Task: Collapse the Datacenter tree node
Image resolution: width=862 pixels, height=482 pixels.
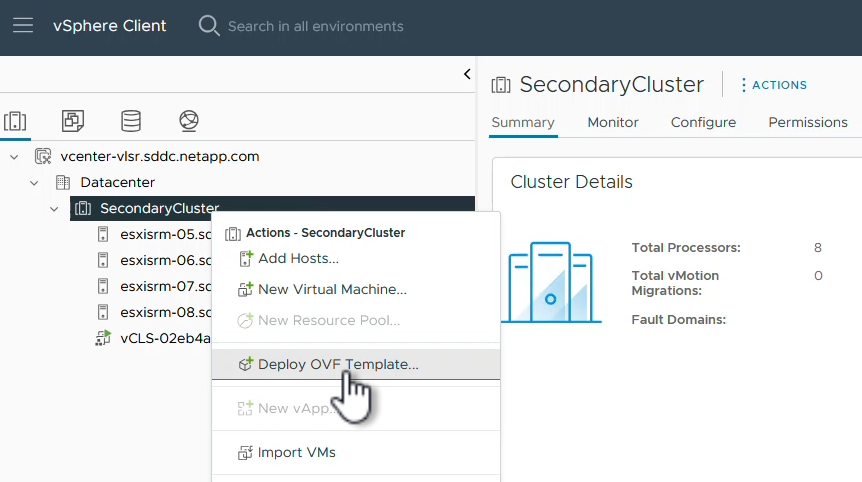Action: (34, 183)
